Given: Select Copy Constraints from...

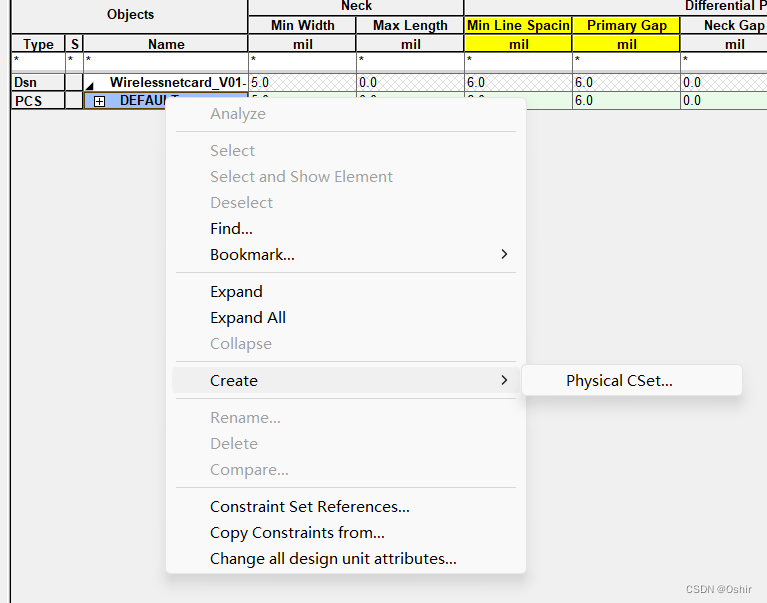Looking at the screenshot, I should (297, 533).
